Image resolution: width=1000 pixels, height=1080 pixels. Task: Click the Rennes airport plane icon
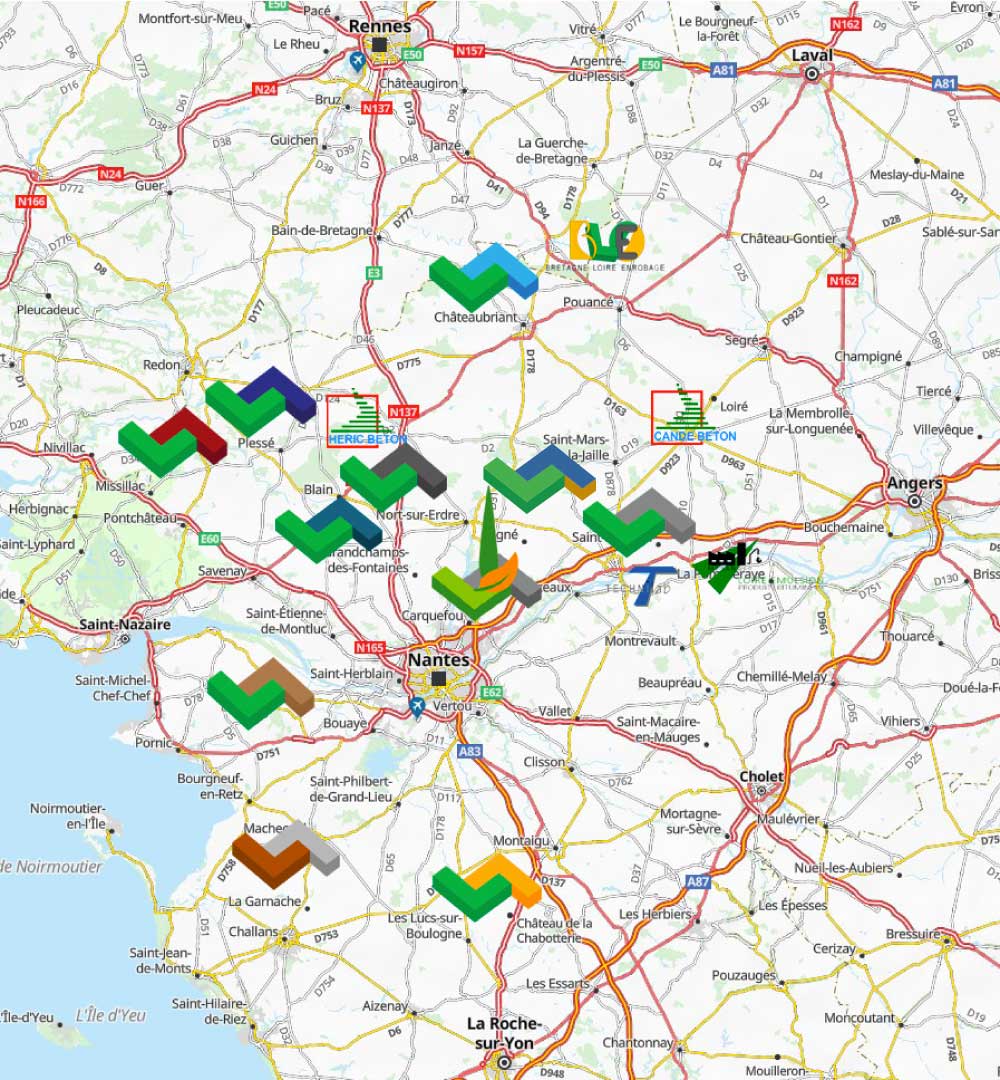click(x=357, y=62)
